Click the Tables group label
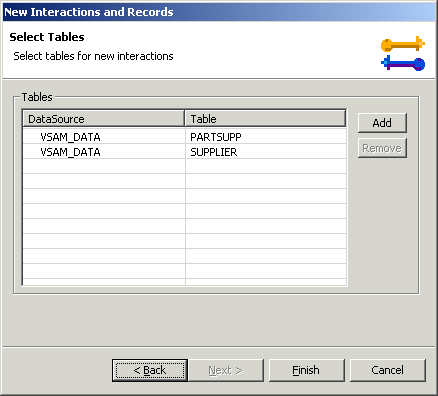438x396 pixels. point(37,97)
